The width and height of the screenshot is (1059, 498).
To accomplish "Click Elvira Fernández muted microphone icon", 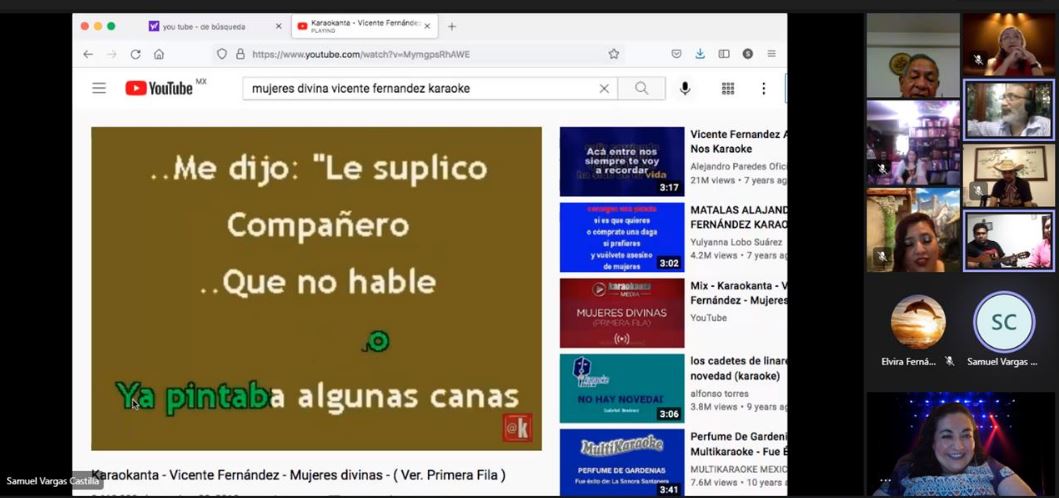I will 950,362.
